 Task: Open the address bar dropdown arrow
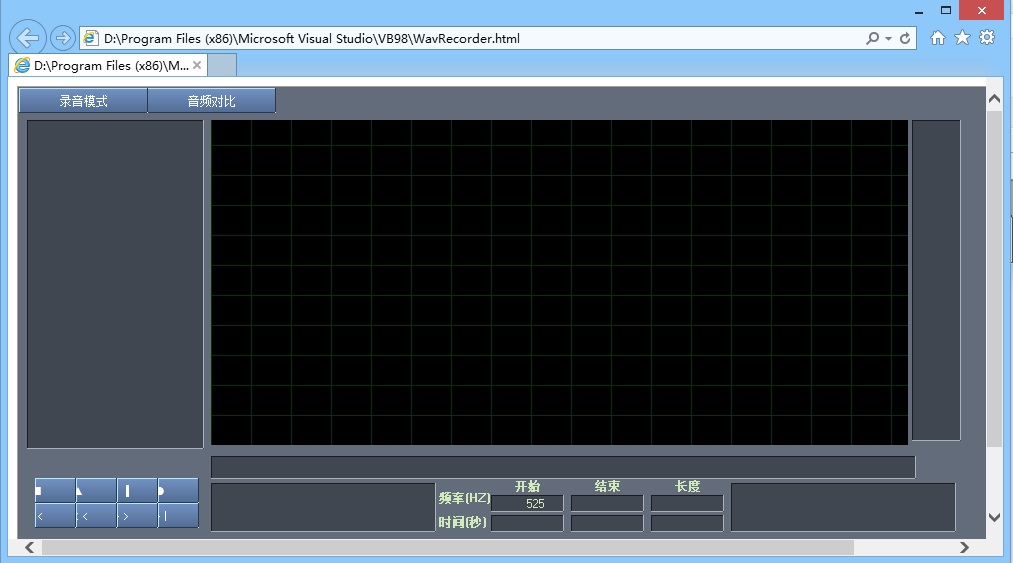888,39
